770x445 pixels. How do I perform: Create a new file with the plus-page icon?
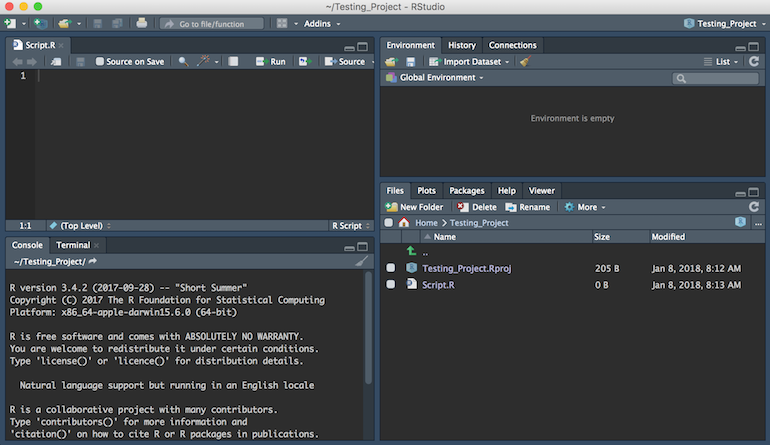pos(10,23)
